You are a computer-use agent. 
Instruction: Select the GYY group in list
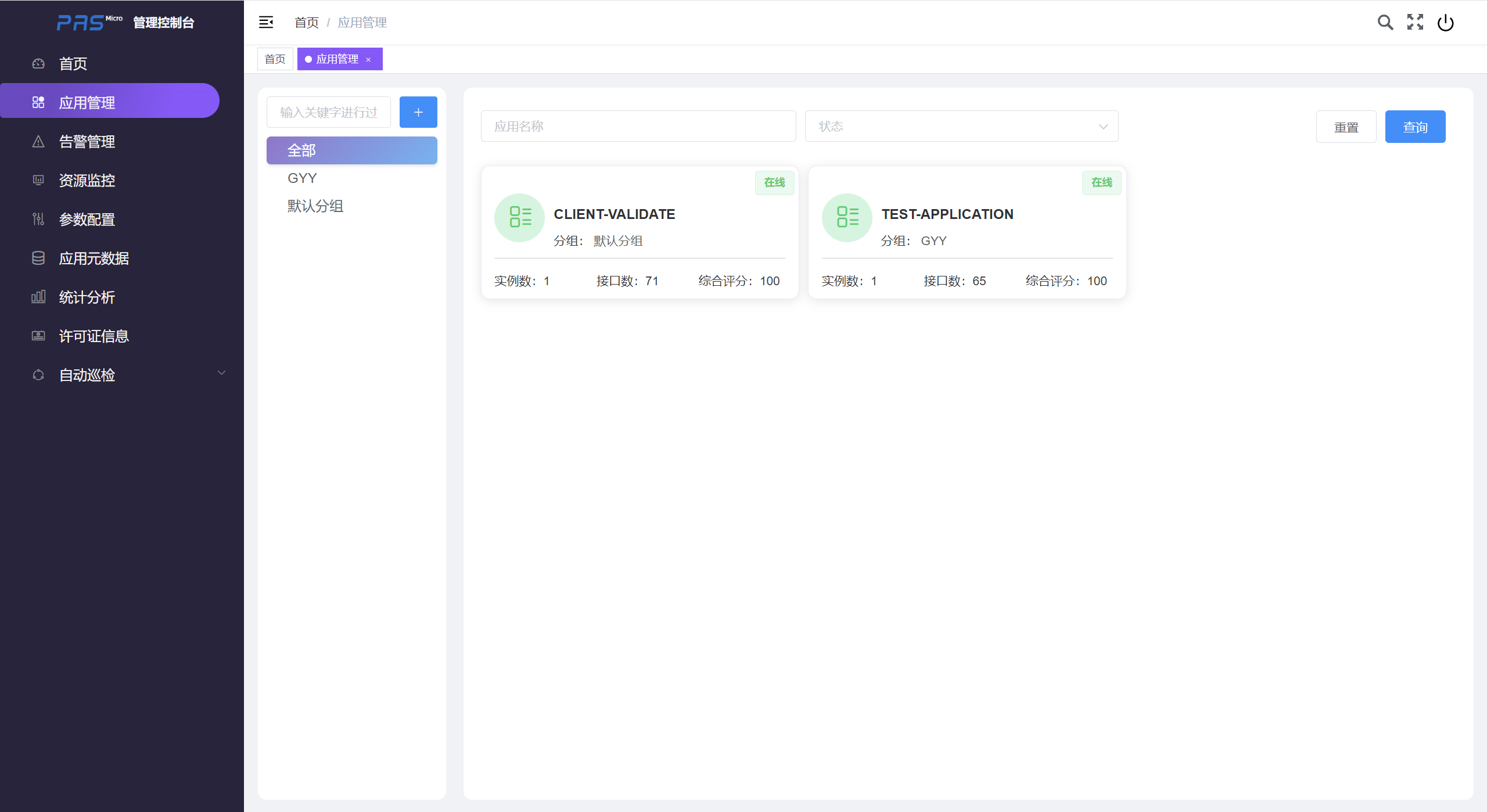tap(302, 178)
